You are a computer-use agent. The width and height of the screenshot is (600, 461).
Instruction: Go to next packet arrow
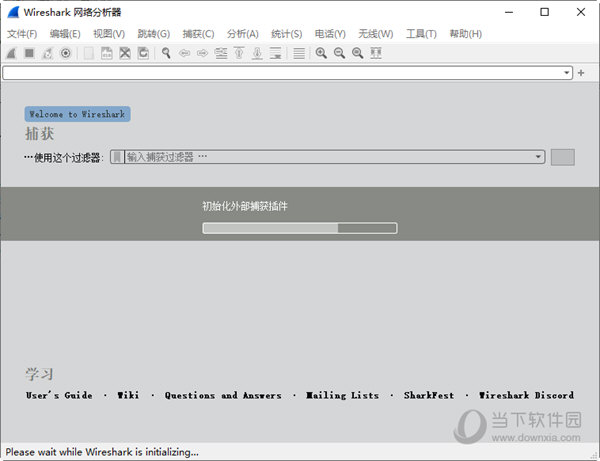[x=202, y=53]
